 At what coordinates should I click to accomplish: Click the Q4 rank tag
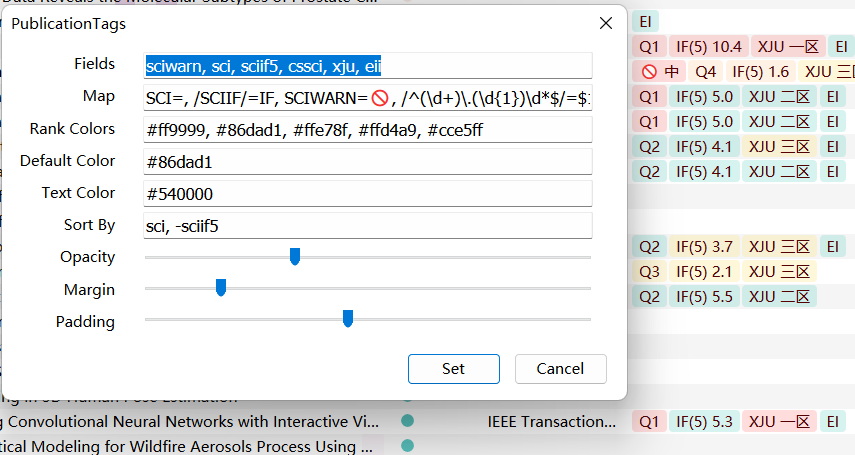pos(706,71)
